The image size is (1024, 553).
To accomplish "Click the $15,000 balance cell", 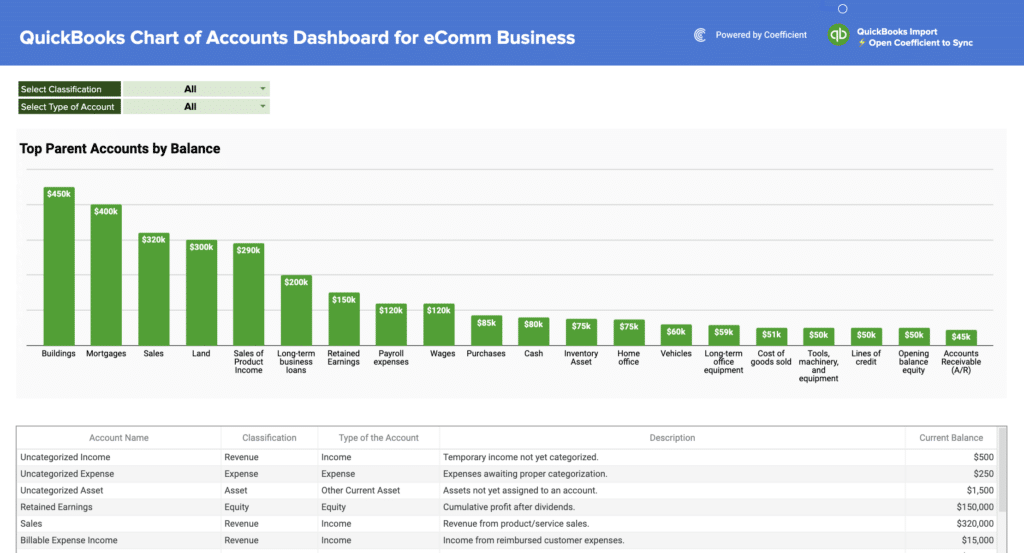I will tap(951, 541).
